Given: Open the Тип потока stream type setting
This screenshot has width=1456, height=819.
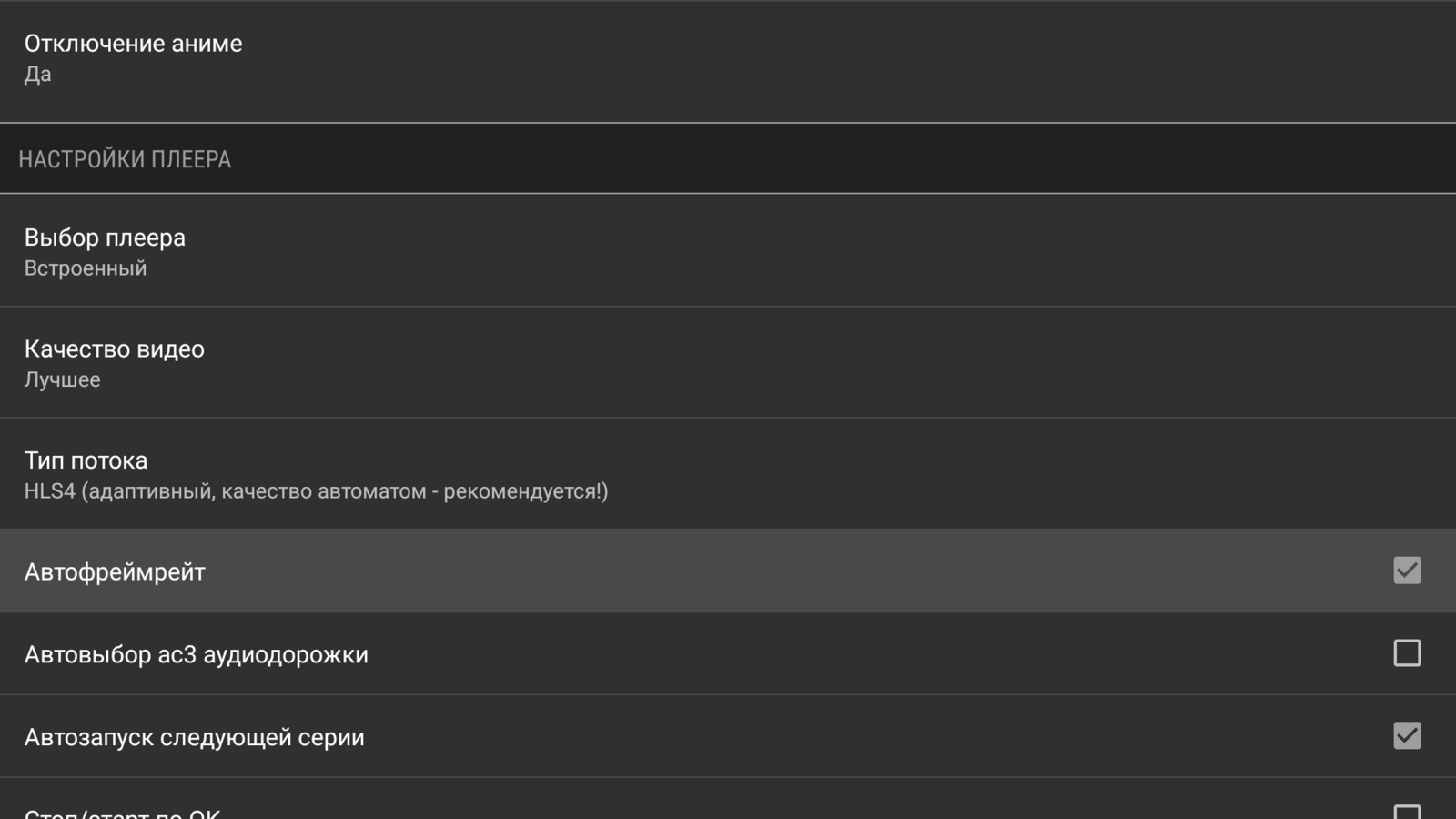Looking at the screenshot, I should click(728, 473).
